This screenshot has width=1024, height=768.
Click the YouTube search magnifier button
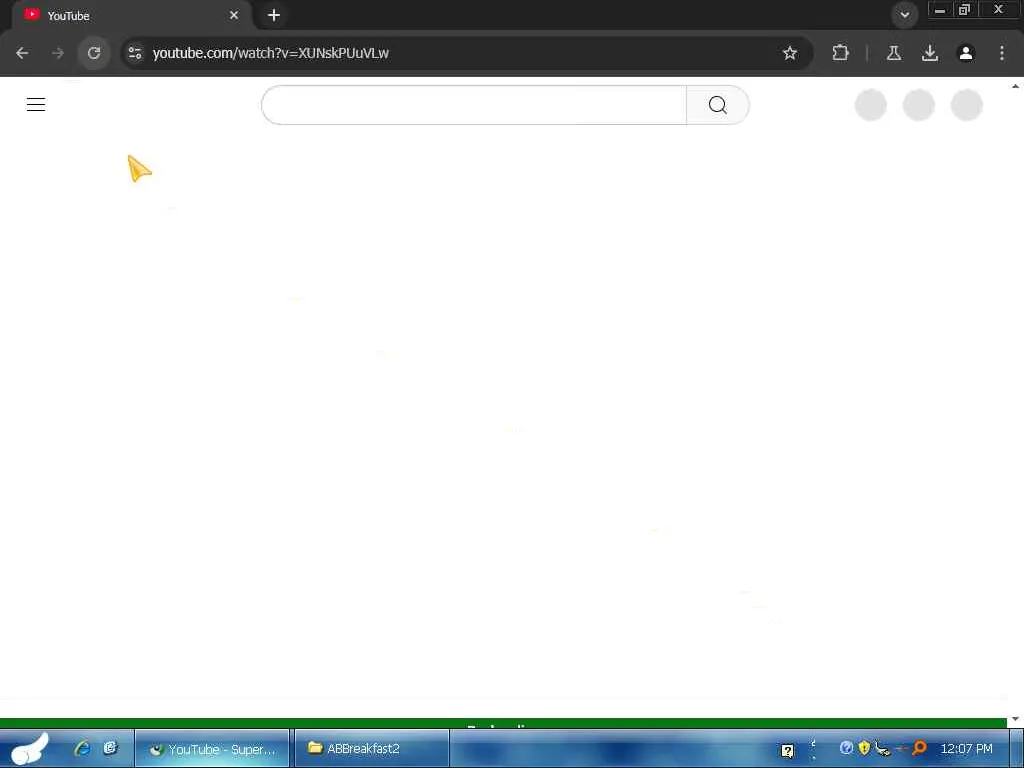(718, 105)
